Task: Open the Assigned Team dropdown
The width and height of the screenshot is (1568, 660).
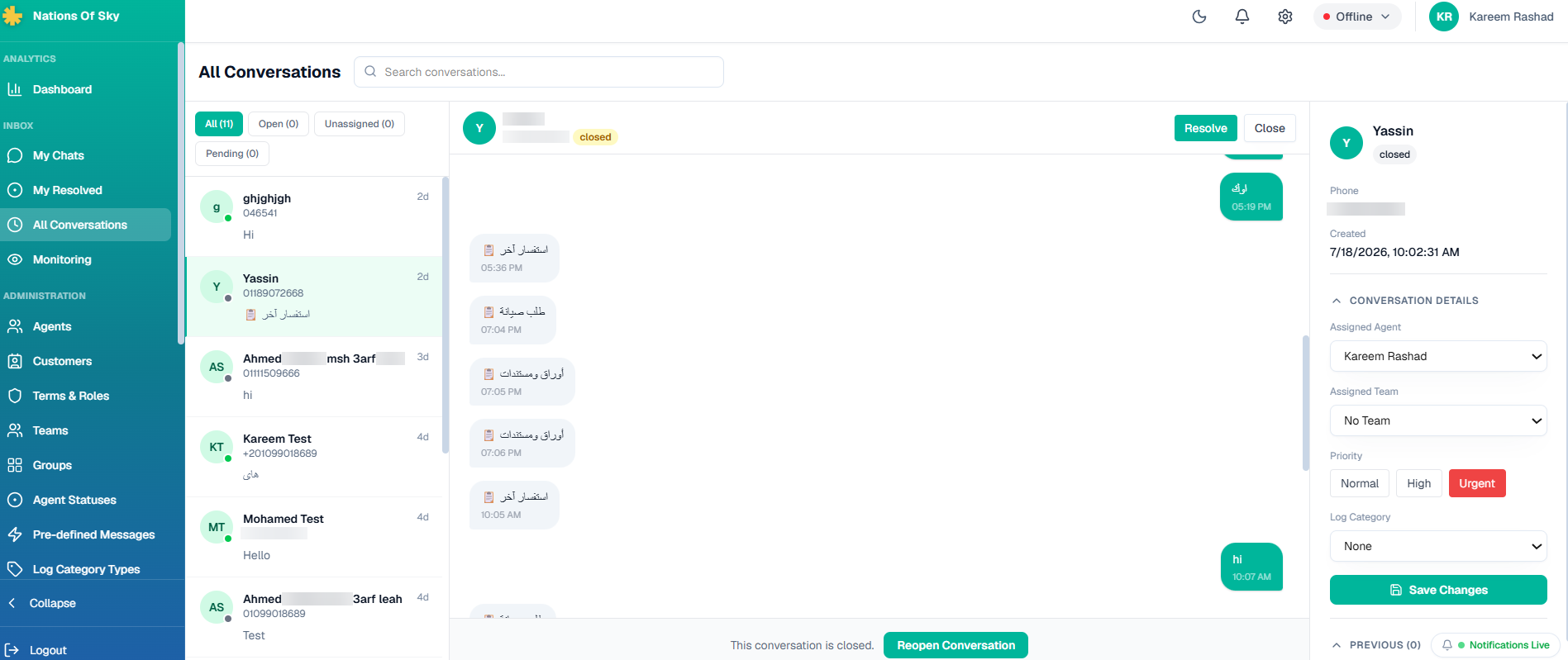Action: 1438,420
